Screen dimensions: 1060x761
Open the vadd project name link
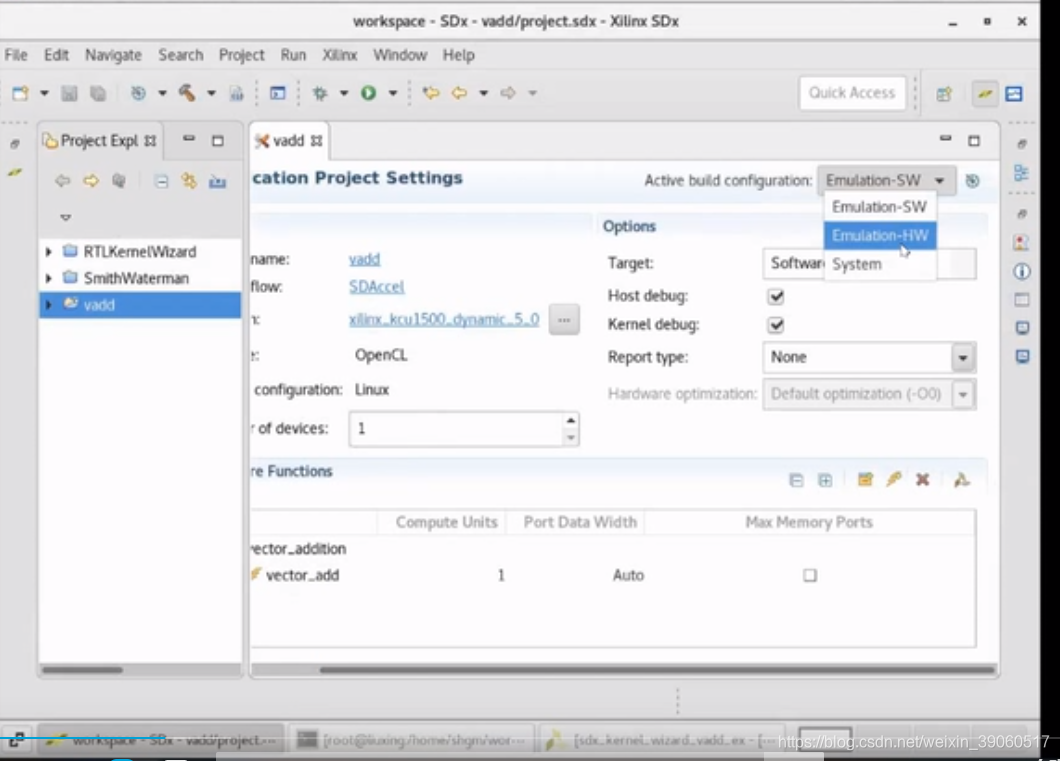tap(364, 259)
